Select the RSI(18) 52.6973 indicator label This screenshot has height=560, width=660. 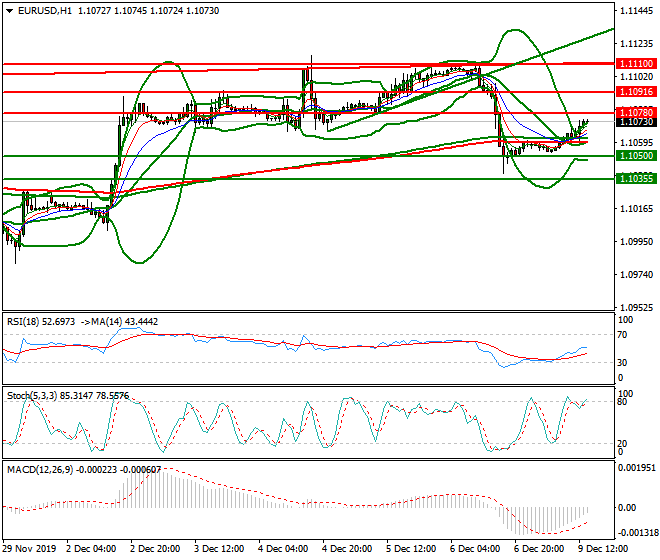pyautogui.click(x=41, y=322)
